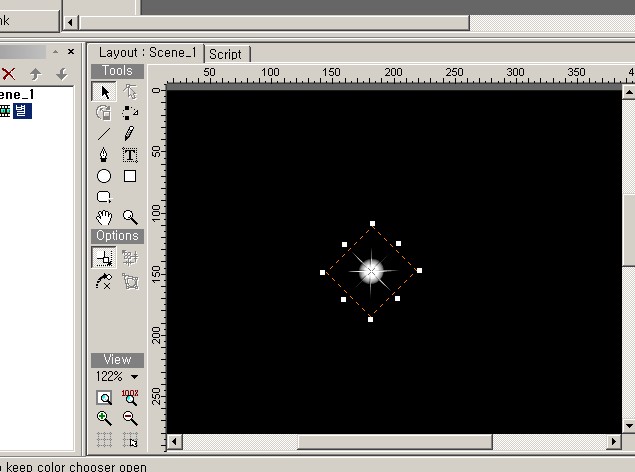The image size is (635, 472).
Task: Select Scene_1 in outline tree
Action: tap(17, 94)
